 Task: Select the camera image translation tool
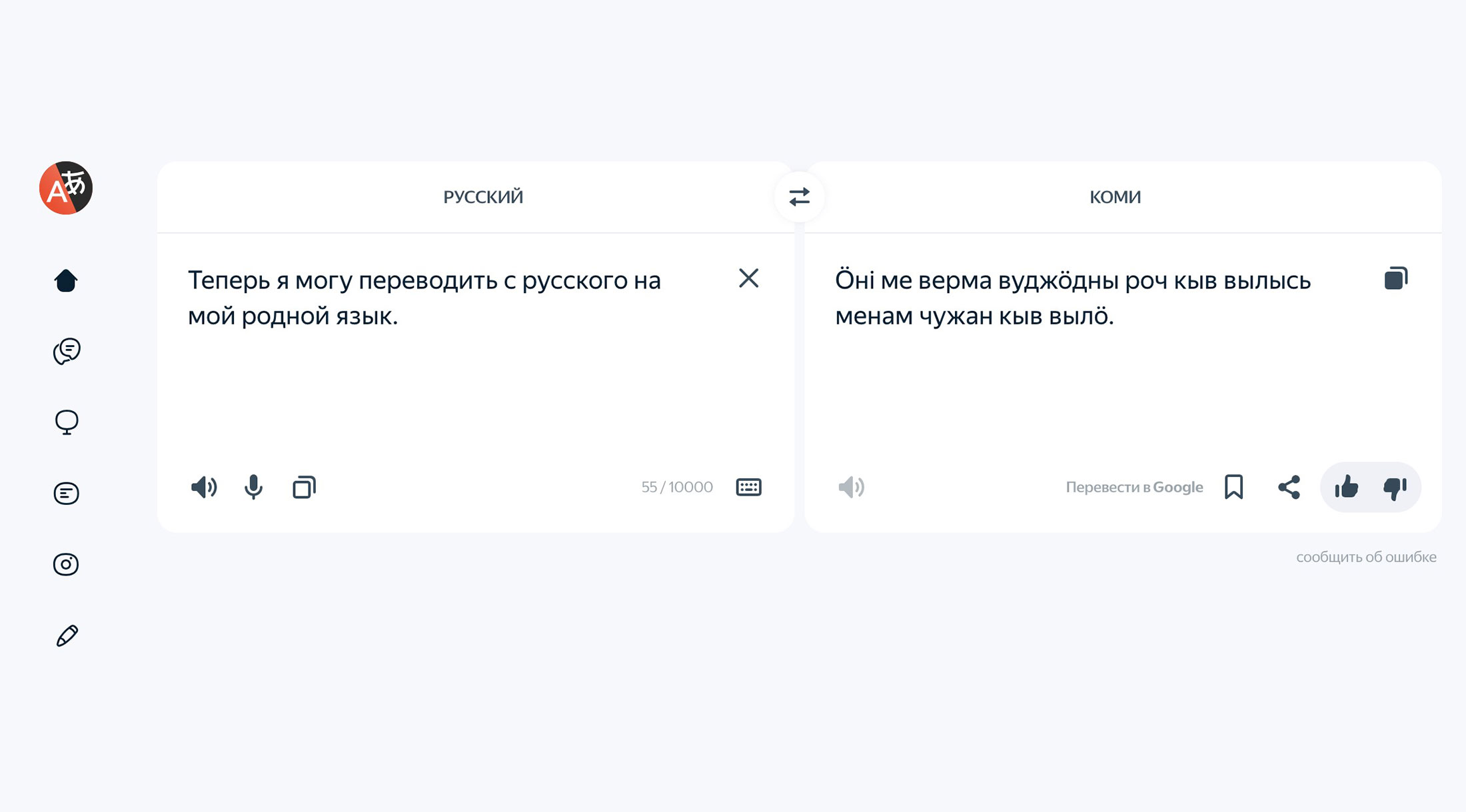66,564
